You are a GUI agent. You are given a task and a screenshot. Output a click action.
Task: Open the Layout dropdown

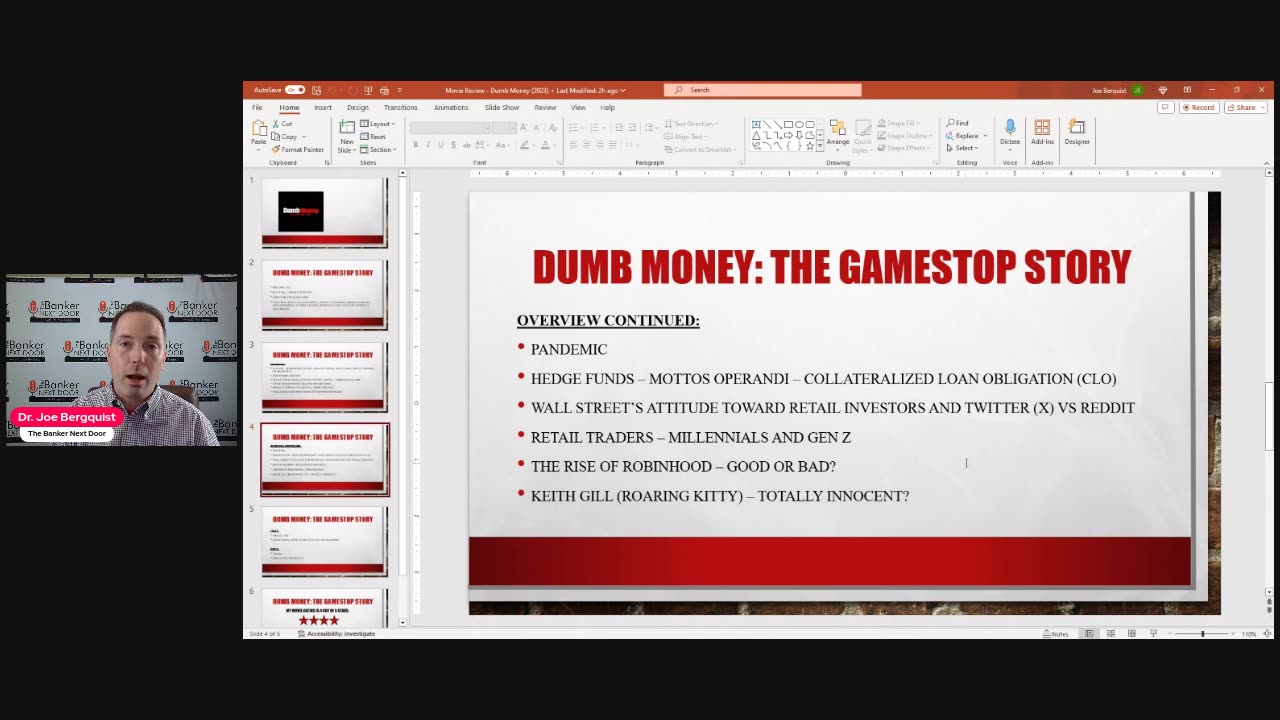click(377, 124)
